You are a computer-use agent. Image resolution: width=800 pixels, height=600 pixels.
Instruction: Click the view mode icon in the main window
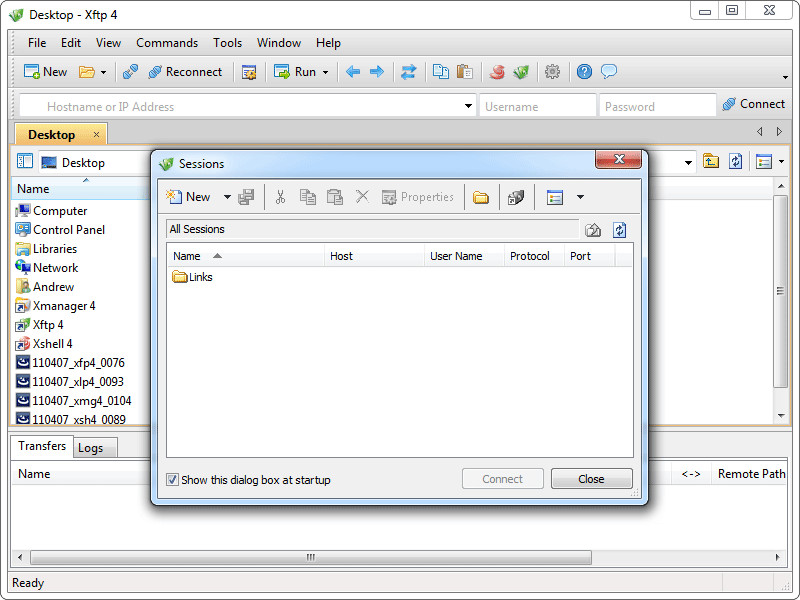(x=764, y=162)
